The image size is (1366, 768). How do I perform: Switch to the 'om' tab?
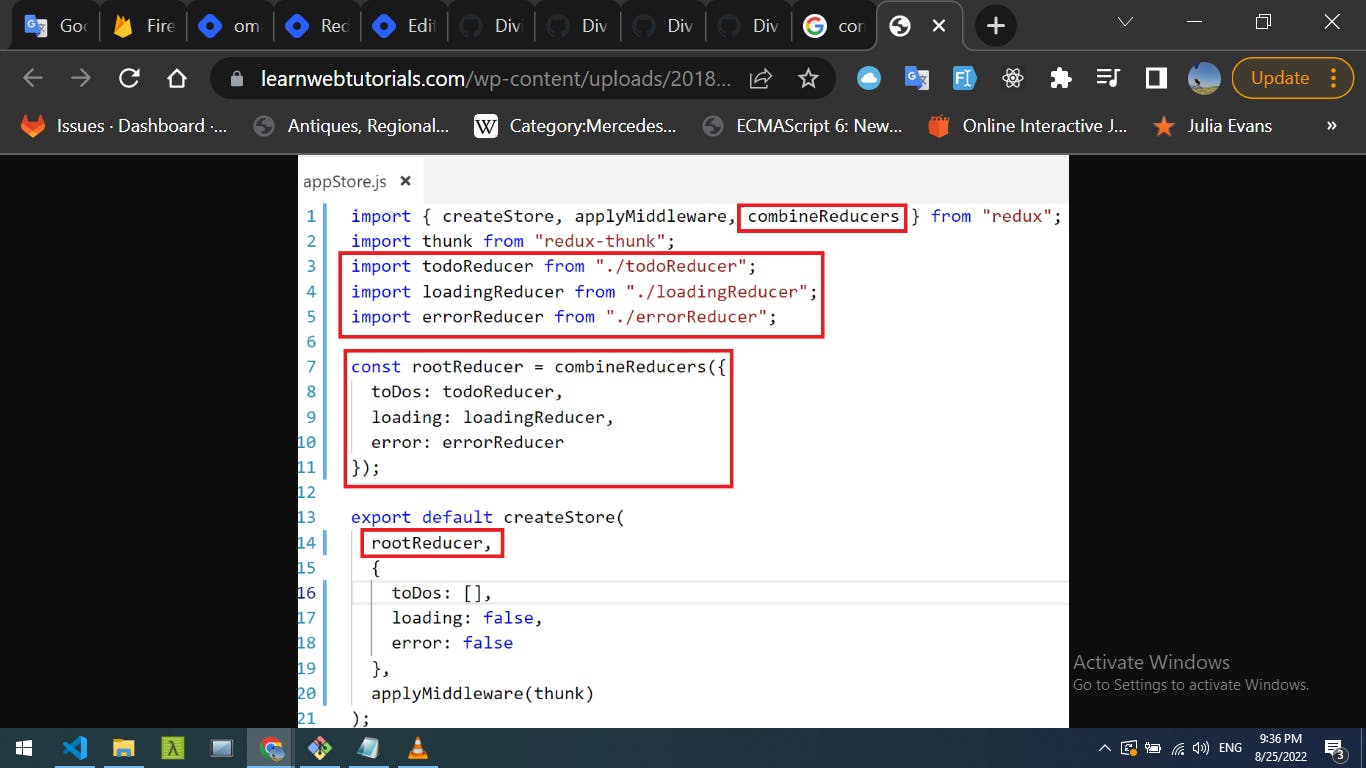click(229, 26)
